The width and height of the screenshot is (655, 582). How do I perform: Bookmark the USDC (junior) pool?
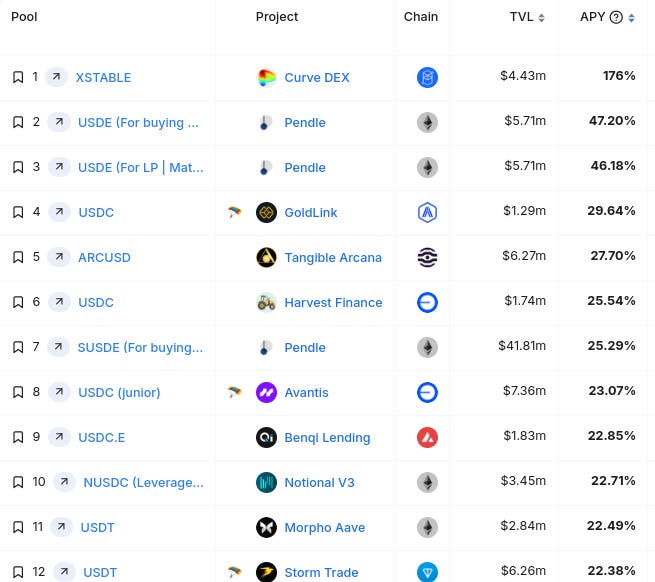pos(18,392)
